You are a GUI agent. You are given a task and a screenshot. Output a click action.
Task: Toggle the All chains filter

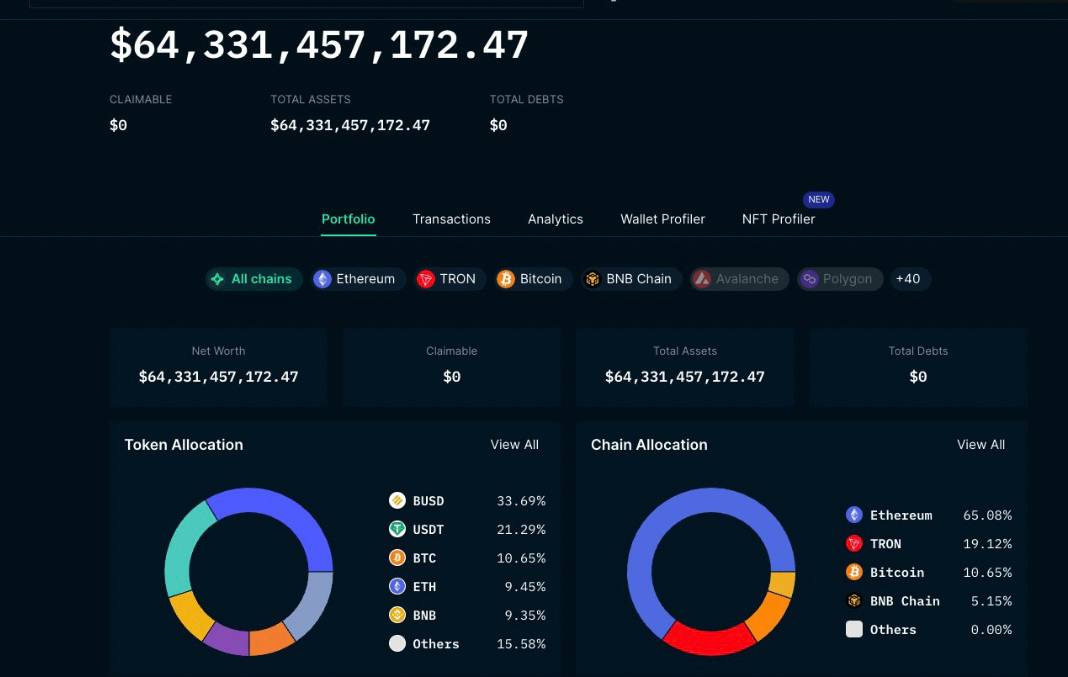tap(254, 279)
